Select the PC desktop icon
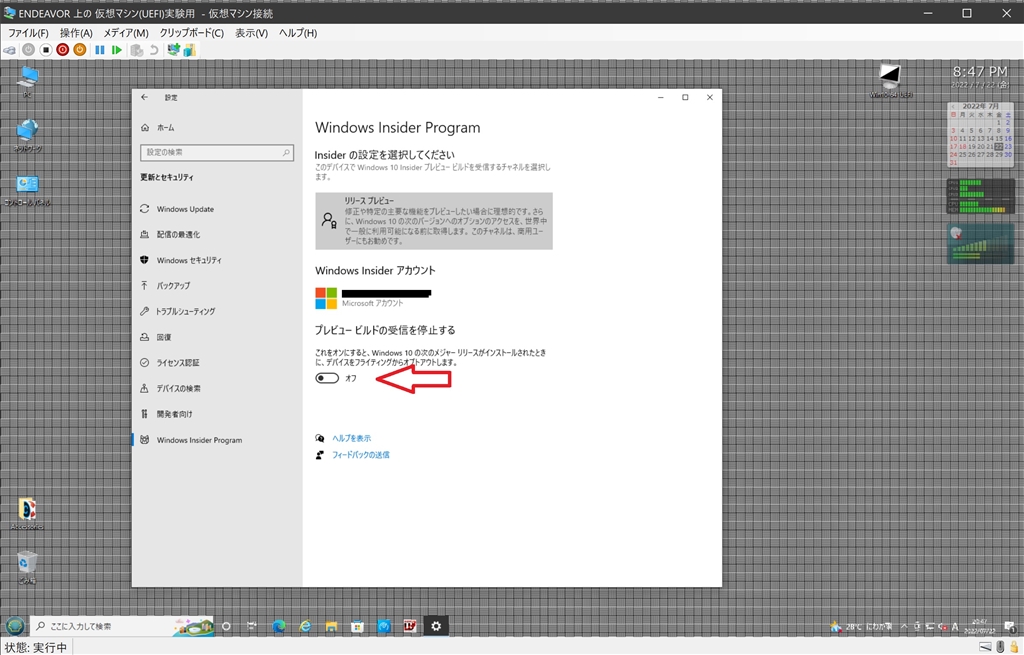The width and height of the screenshot is (1024, 655). tap(27, 82)
